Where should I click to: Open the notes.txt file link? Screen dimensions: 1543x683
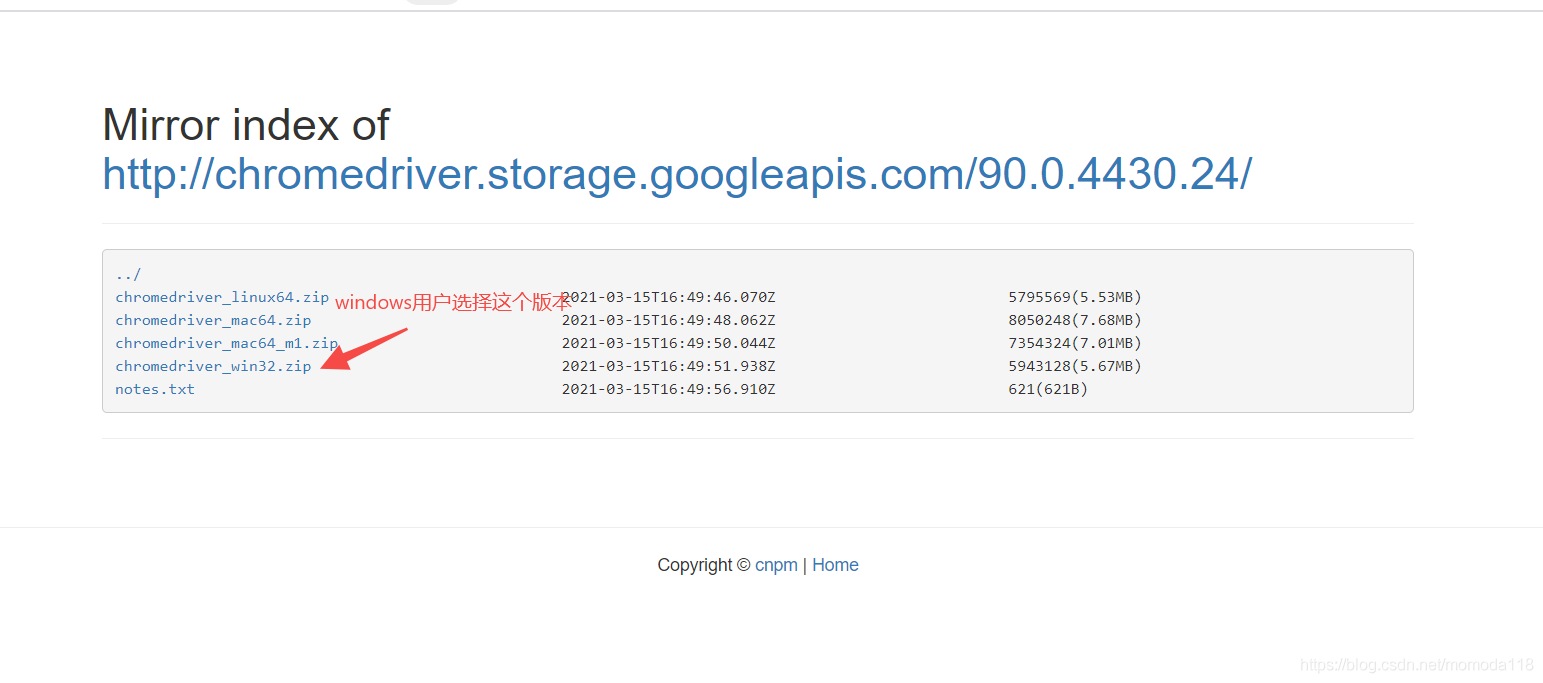point(155,389)
